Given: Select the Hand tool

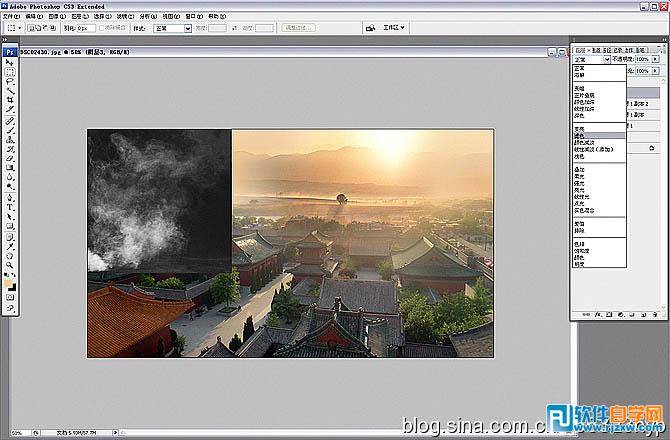Looking at the screenshot, I should point(10,256).
